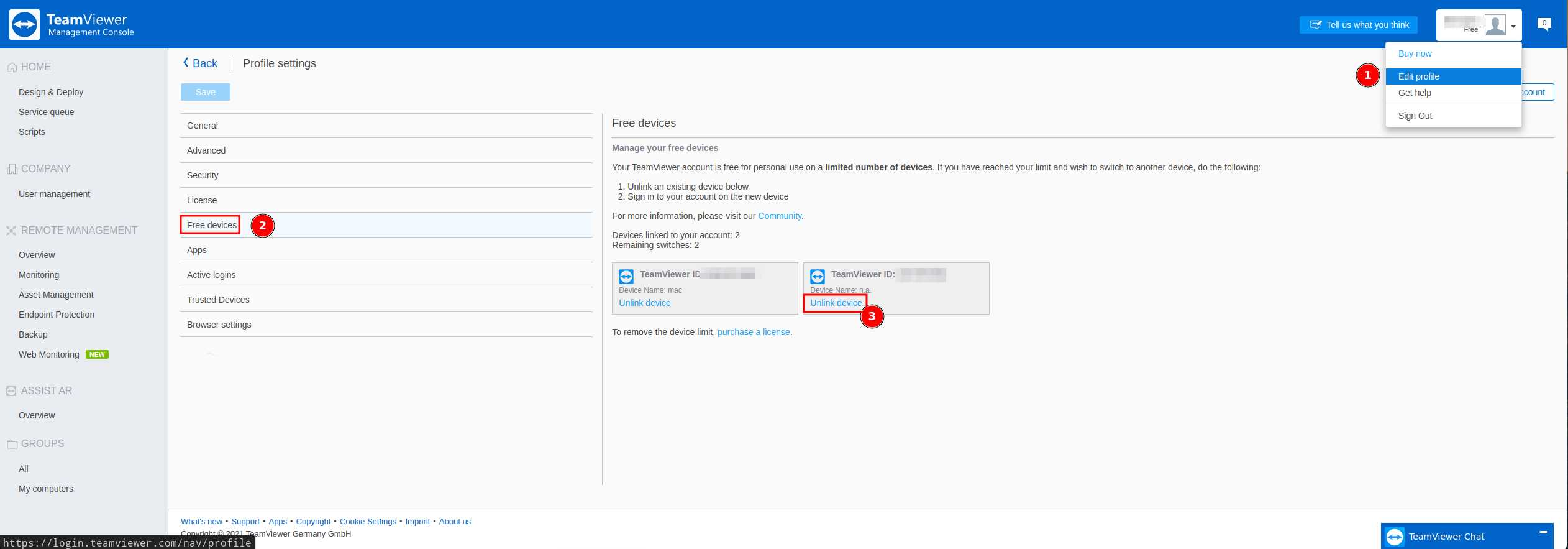
Task: Click Cookie Settings footer link
Action: click(x=368, y=522)
